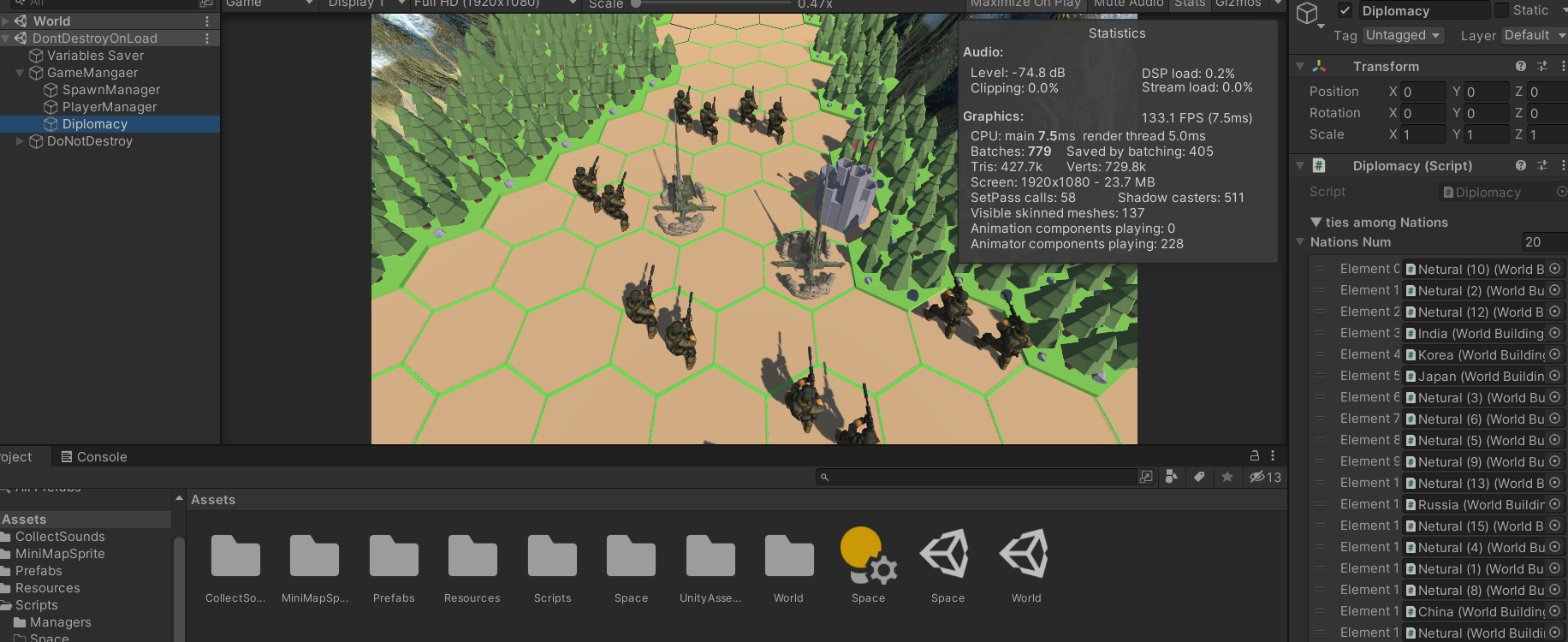Edit the Diplomacy name field

coord(1423,11)
